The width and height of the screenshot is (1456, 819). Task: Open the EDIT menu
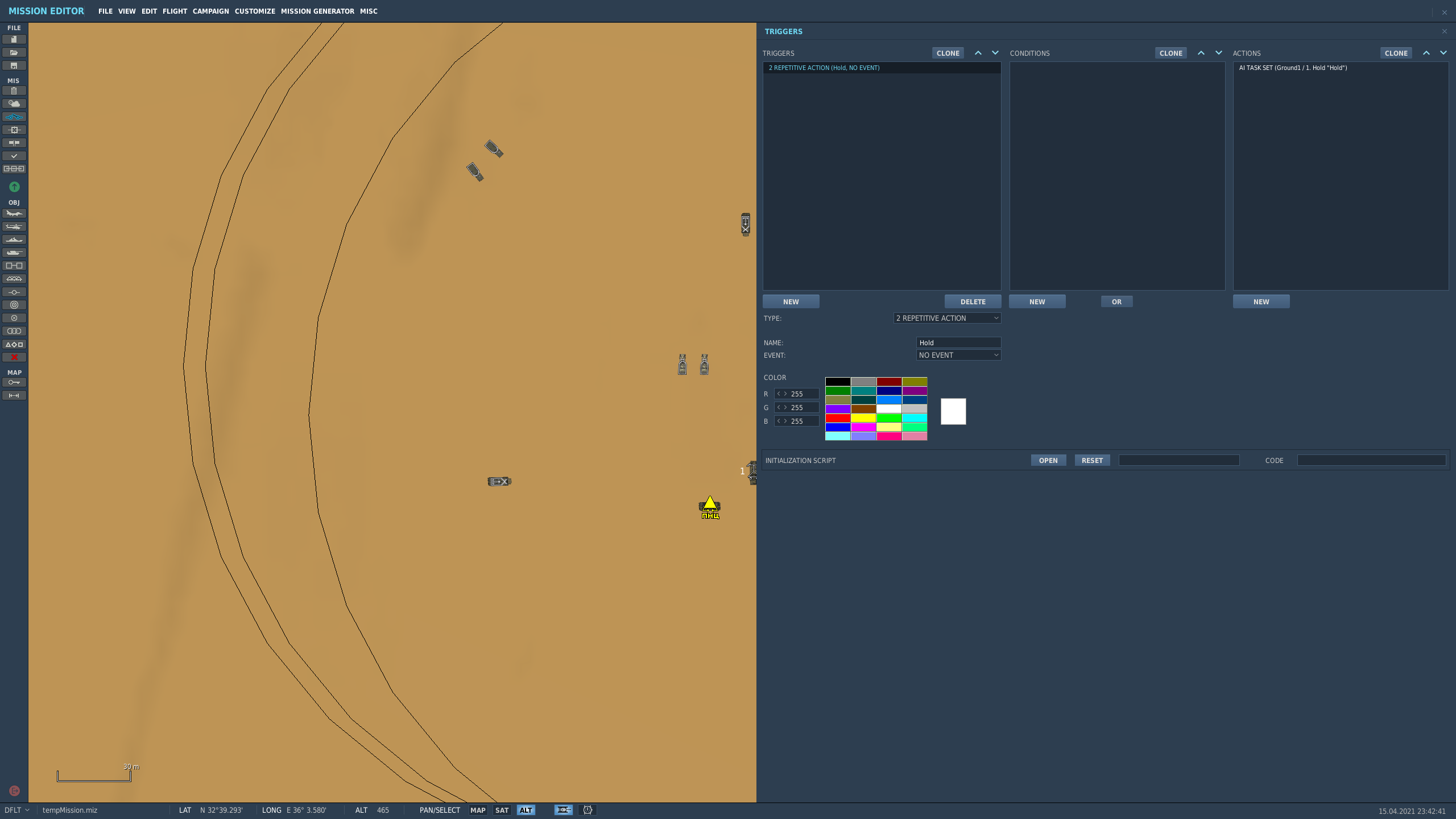pyautogui.click(x=149, y=11)
